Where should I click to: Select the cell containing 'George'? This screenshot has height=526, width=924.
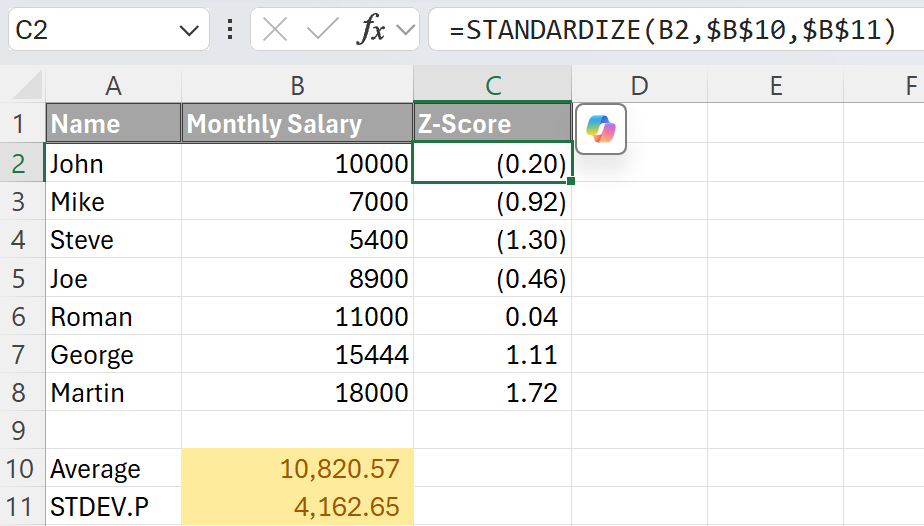[113, 355]
